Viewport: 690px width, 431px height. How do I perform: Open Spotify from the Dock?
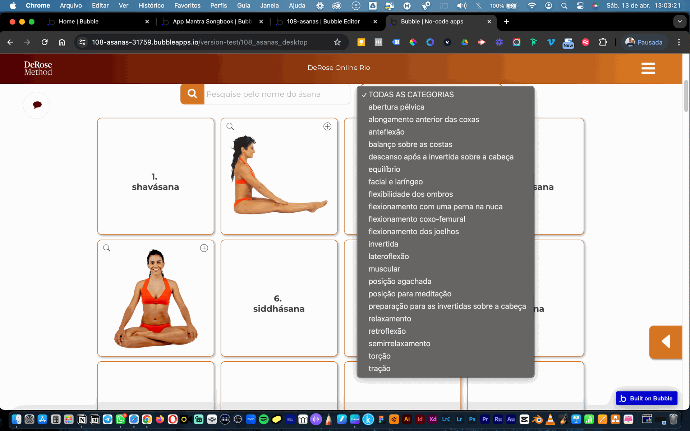click(x=264, y=419)
